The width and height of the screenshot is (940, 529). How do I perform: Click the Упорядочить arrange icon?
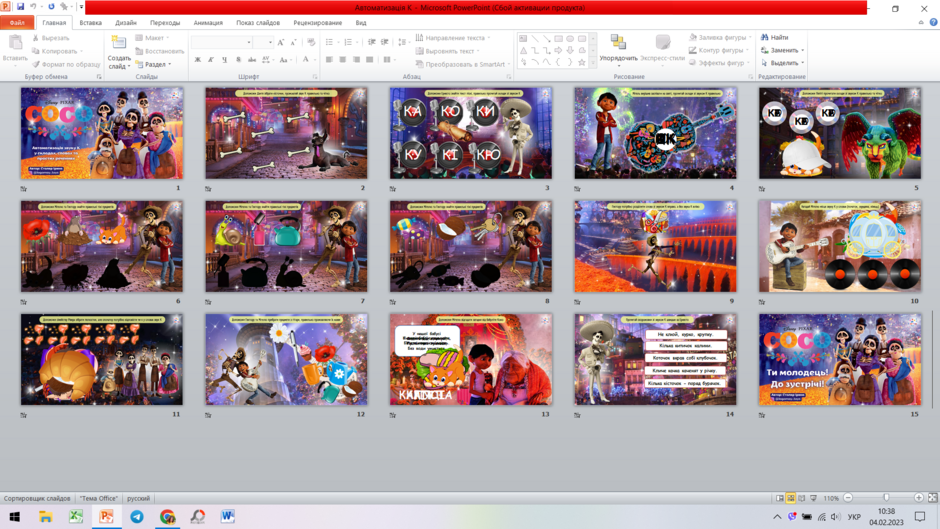coord(618,42)
